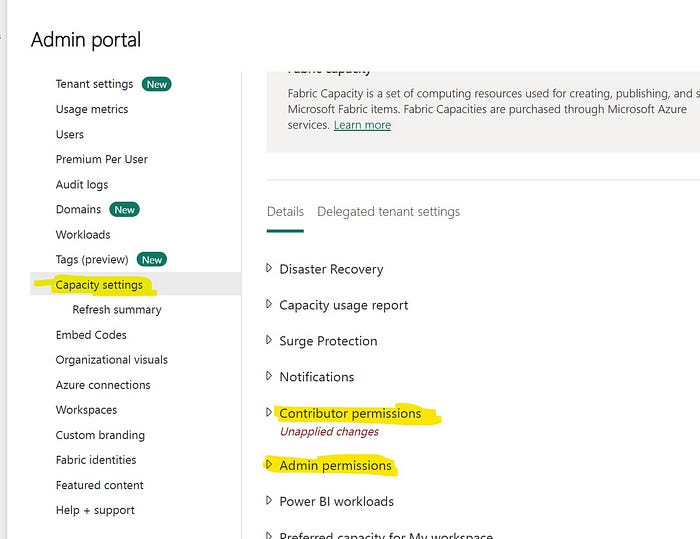Select Tags (preview) item

[92, 259]
